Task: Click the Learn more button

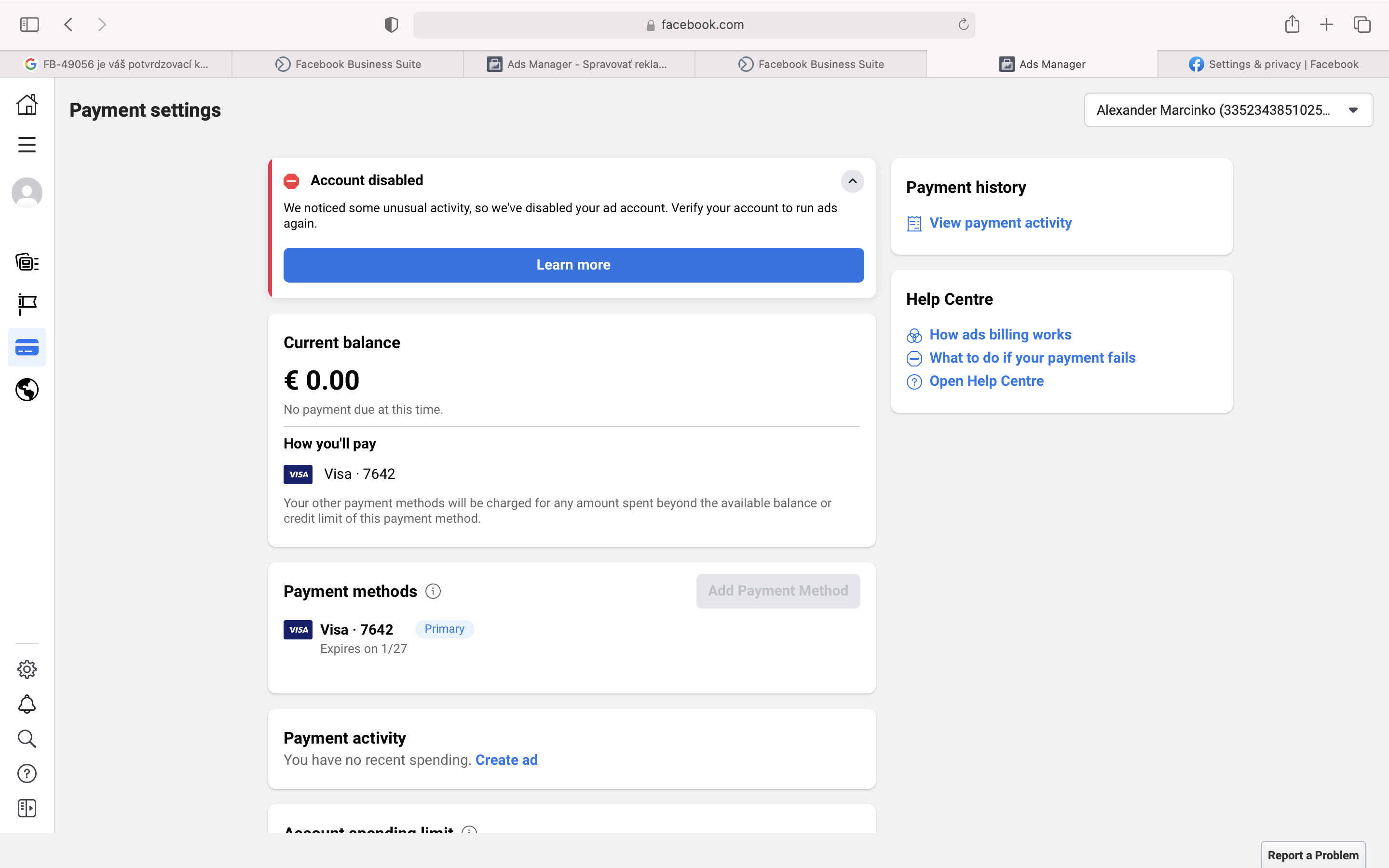Action: 573,265
